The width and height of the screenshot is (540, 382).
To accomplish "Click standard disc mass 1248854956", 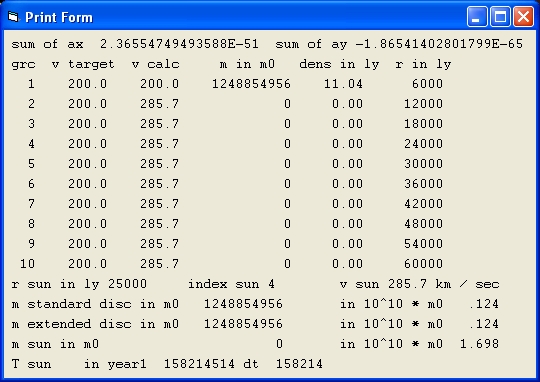I will tap(243, 304).
